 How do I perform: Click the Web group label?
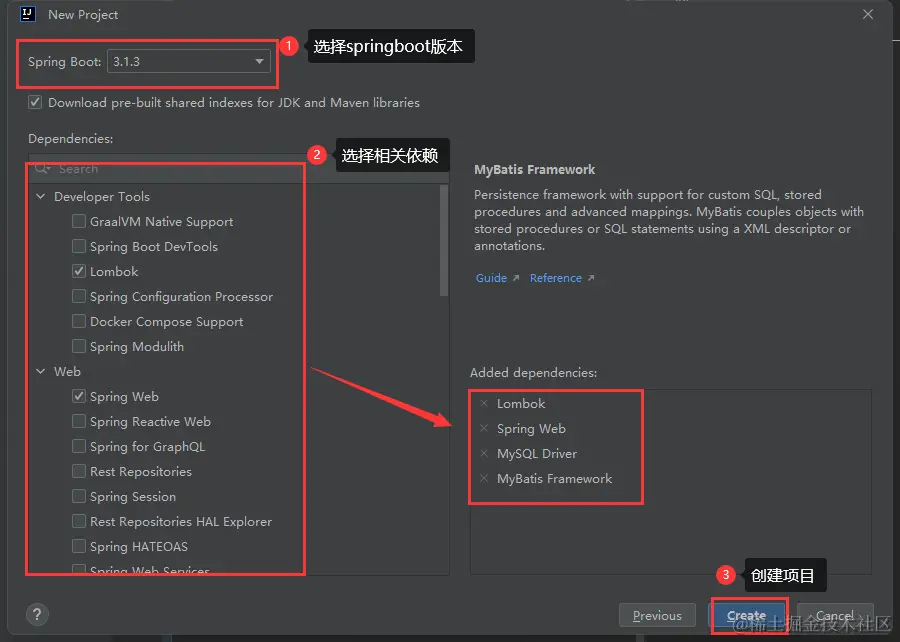pyautogui.click(x=67, y=371)
